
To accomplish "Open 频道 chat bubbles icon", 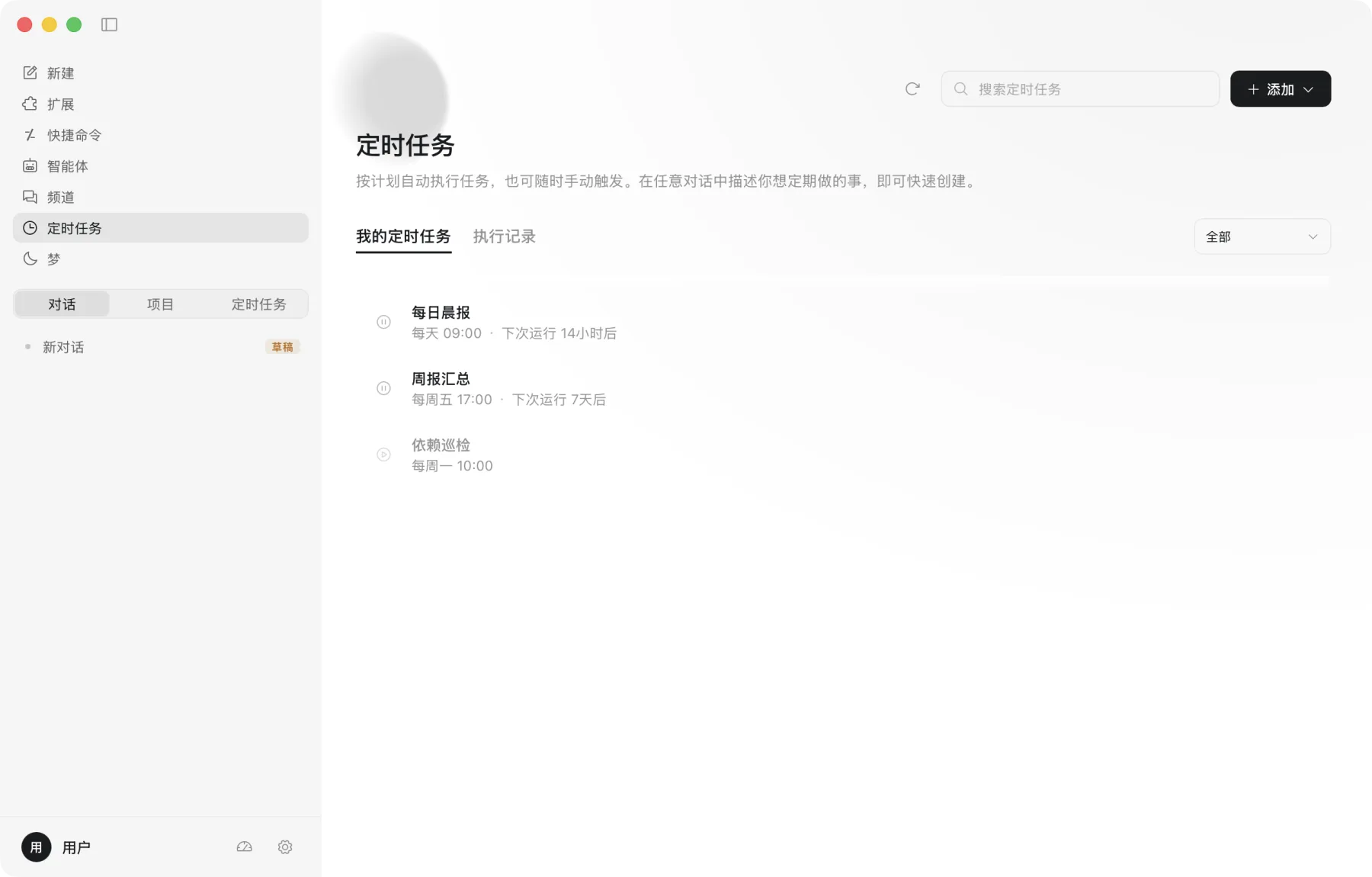I will click(x=30, y=197).
